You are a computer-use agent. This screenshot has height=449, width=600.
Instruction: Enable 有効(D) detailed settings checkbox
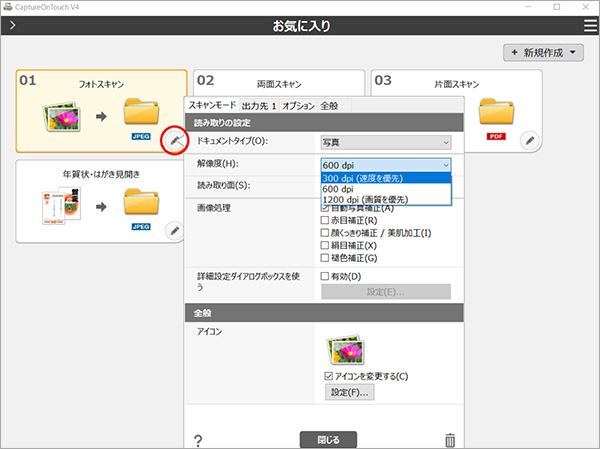(x=325, y=275)
